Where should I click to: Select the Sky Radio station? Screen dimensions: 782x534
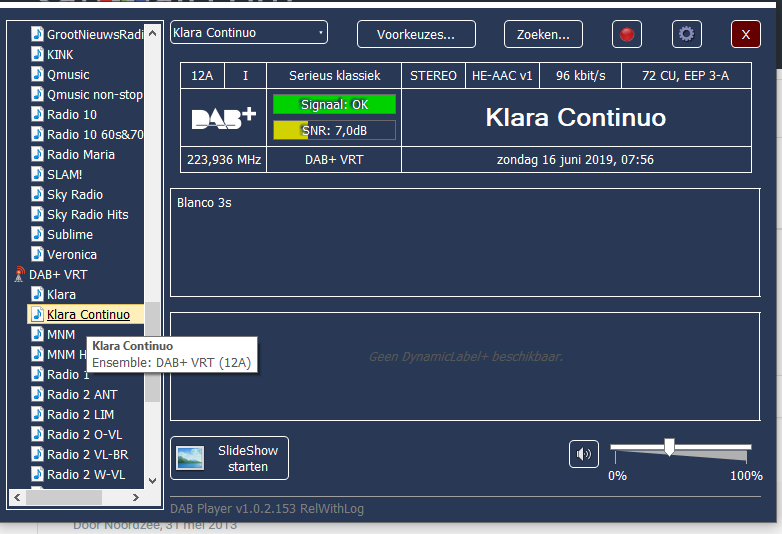click(75, 194)
